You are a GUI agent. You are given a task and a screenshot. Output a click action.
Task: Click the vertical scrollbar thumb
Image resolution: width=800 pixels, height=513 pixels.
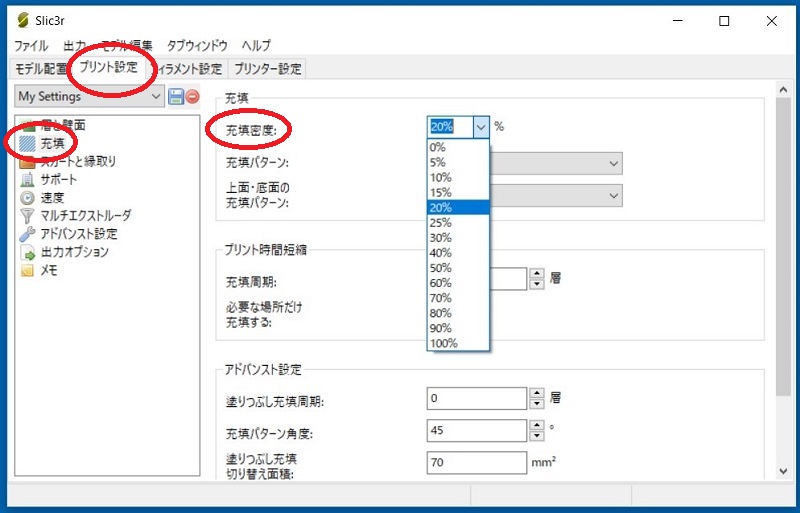coord(783,246)
